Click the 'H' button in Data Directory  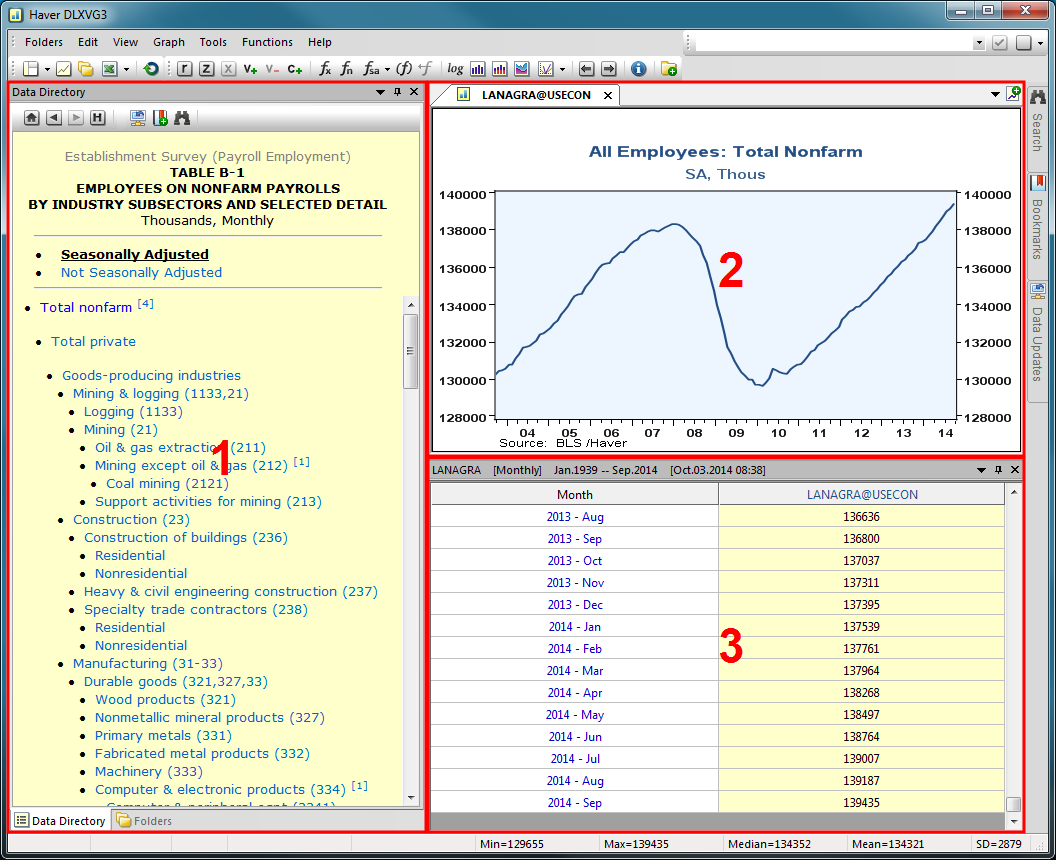click(98, 118)
